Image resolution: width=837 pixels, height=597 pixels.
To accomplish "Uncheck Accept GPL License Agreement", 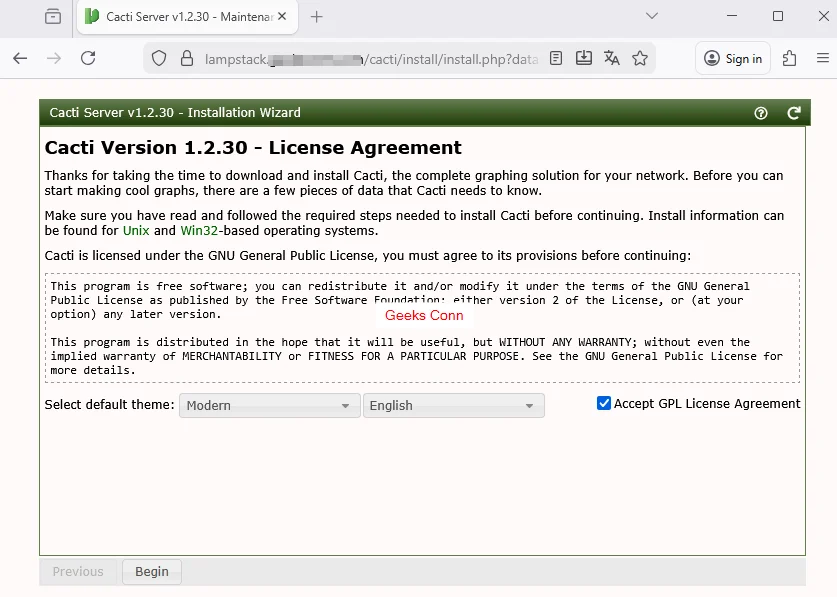I will (x=603, y=403).
